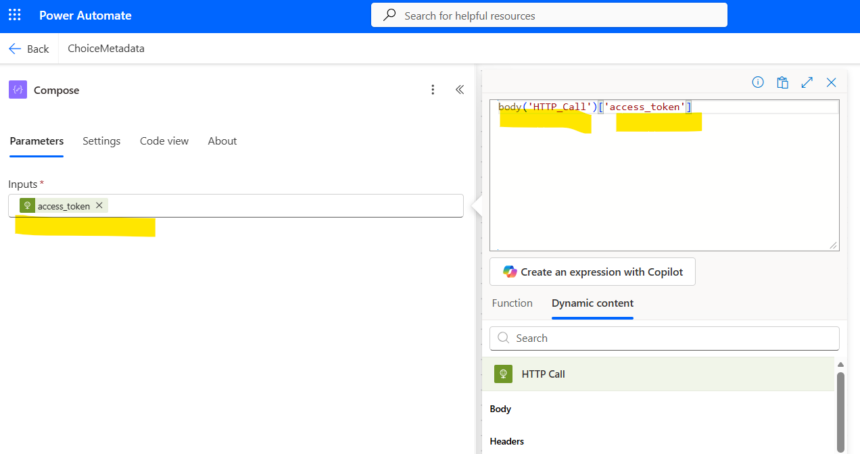Viewport: 860px width, 454px height.
Task: Remove the access_token token from Inputs
Action: [x=99, y=206]
